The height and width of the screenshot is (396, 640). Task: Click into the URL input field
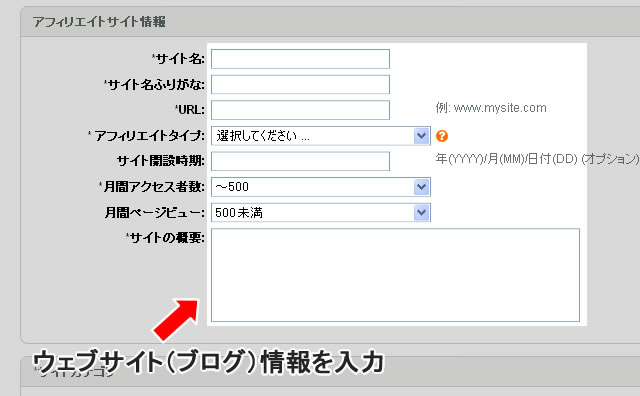[300, 110]
